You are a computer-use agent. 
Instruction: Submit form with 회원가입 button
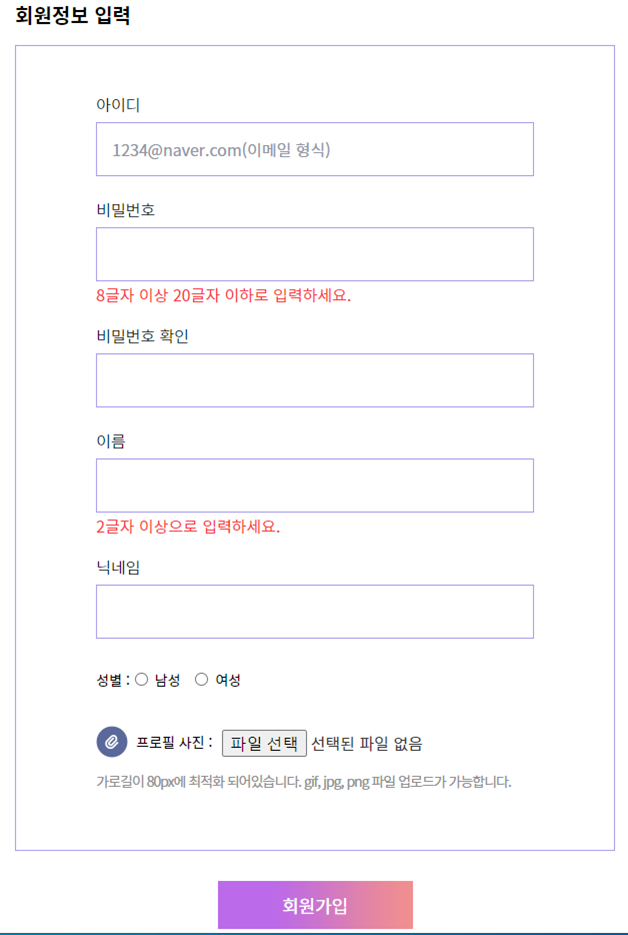pyautogui.click(x=315, y=905)
